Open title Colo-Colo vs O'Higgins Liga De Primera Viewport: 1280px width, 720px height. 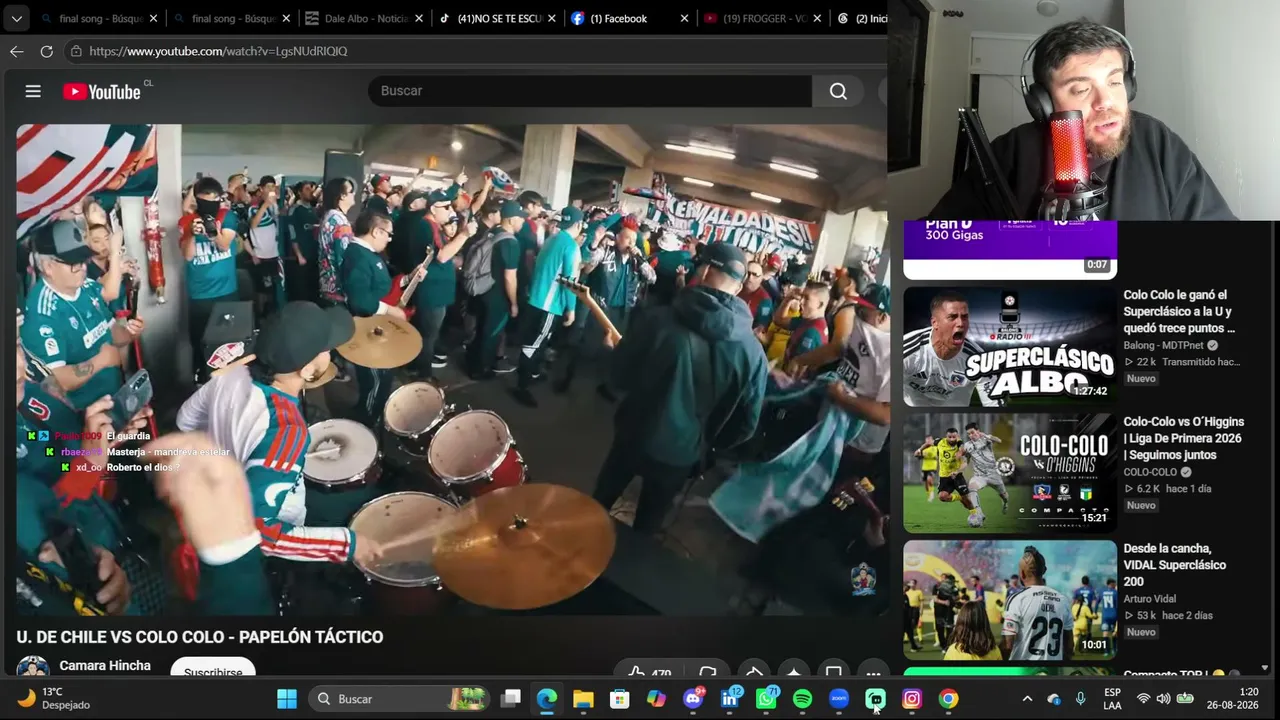pos(1184,438)
